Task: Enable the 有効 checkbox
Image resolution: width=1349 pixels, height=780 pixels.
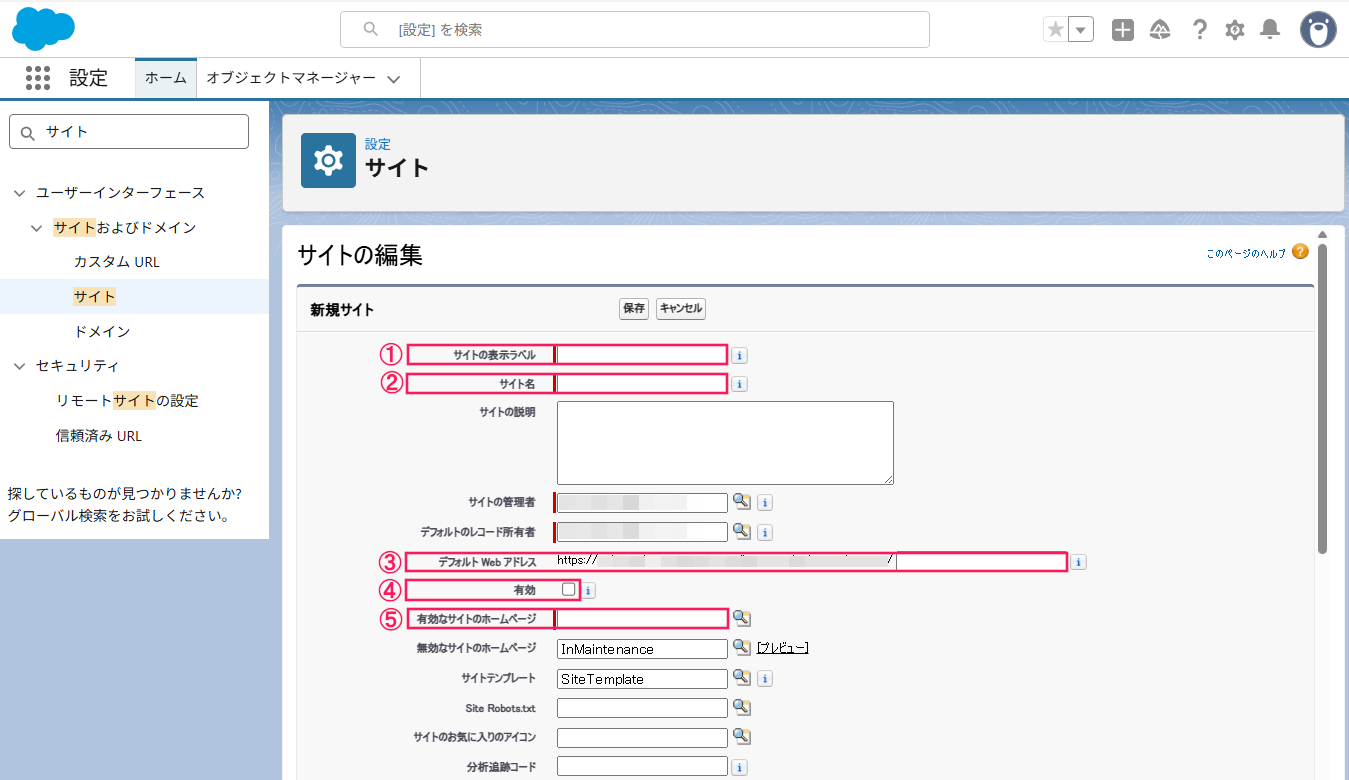Action: tap(569, 589)
